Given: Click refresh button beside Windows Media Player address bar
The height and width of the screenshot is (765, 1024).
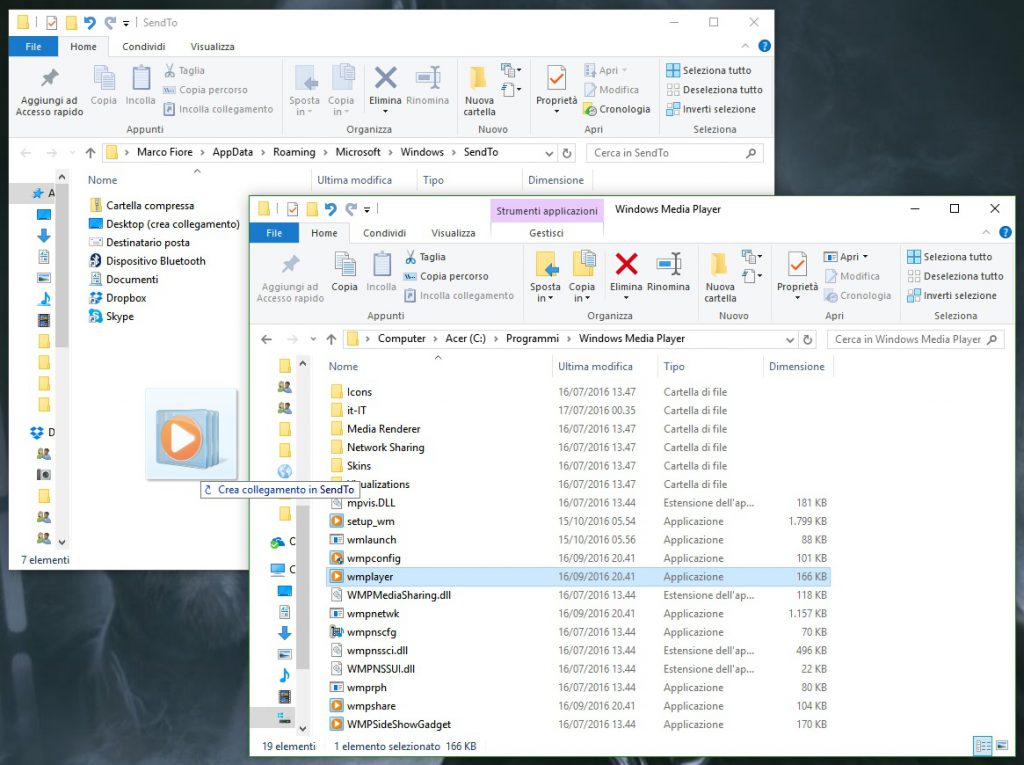Looking at the screenshot, I should click(807, 339).
